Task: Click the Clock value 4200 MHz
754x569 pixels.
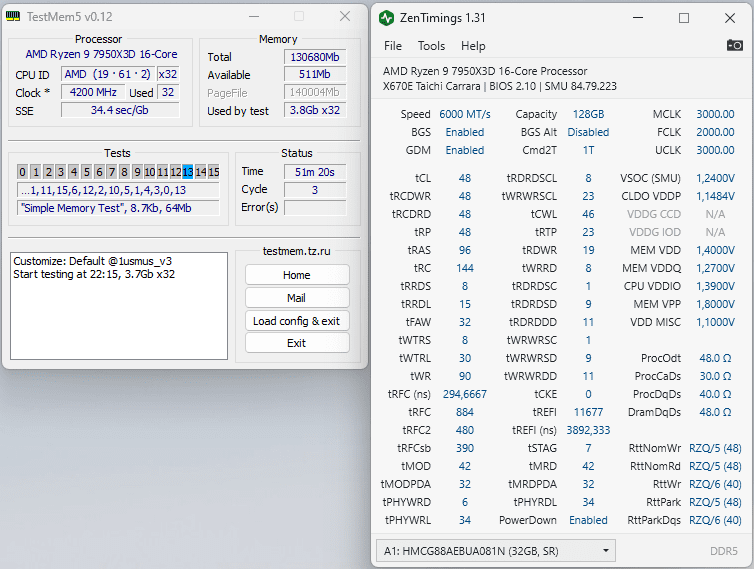Action: click(x=93, y=92)
